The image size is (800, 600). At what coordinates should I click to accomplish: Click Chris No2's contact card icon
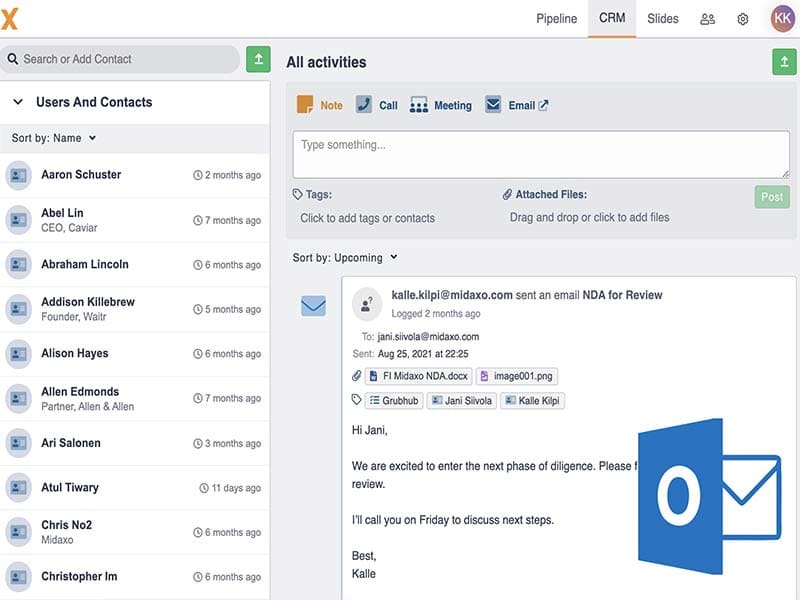point(18,532)
